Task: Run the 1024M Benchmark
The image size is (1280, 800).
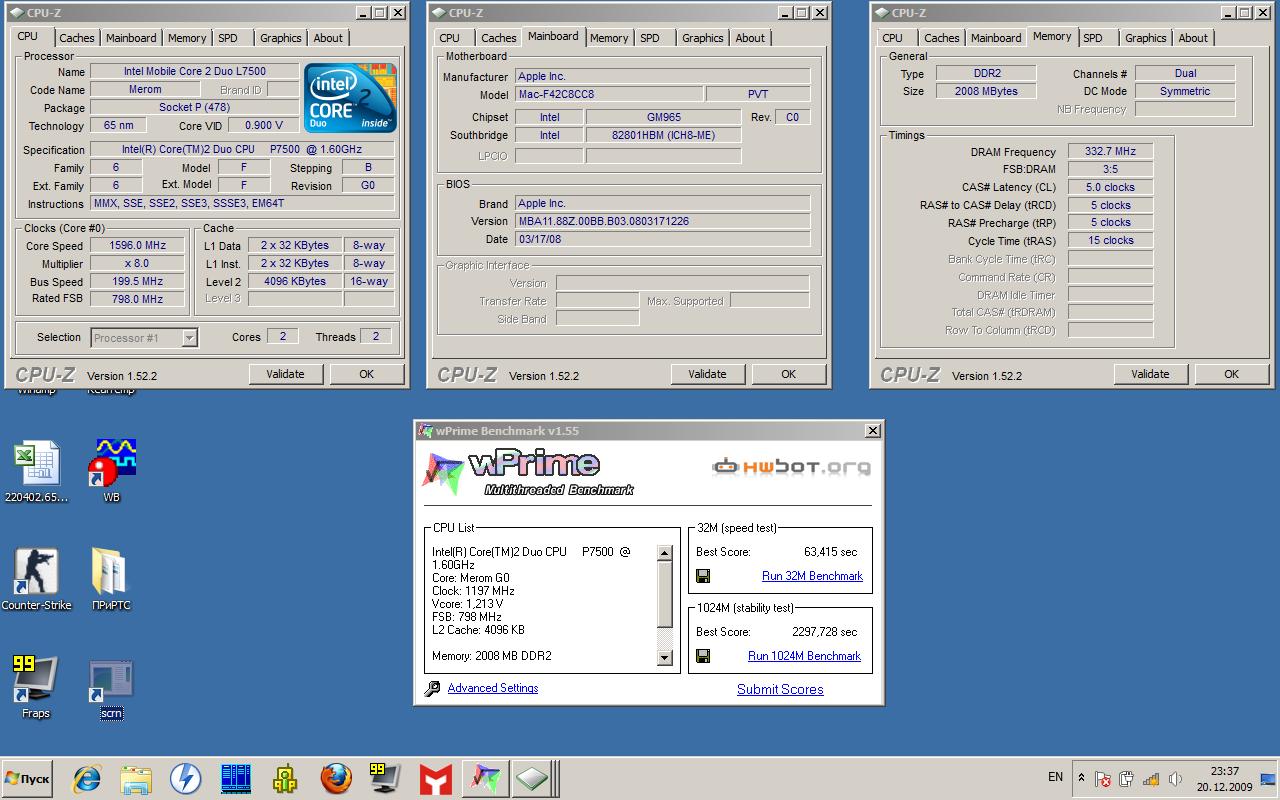Action: tap(804, 656)
